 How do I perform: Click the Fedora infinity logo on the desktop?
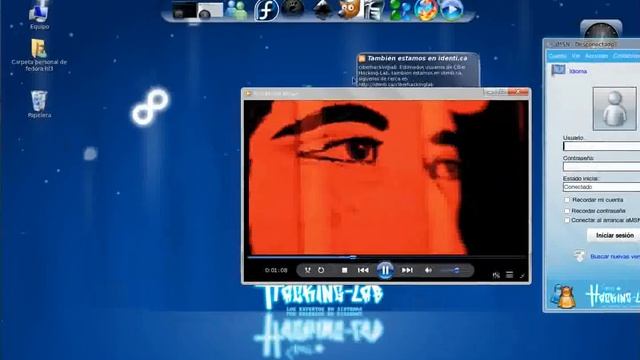150,106
